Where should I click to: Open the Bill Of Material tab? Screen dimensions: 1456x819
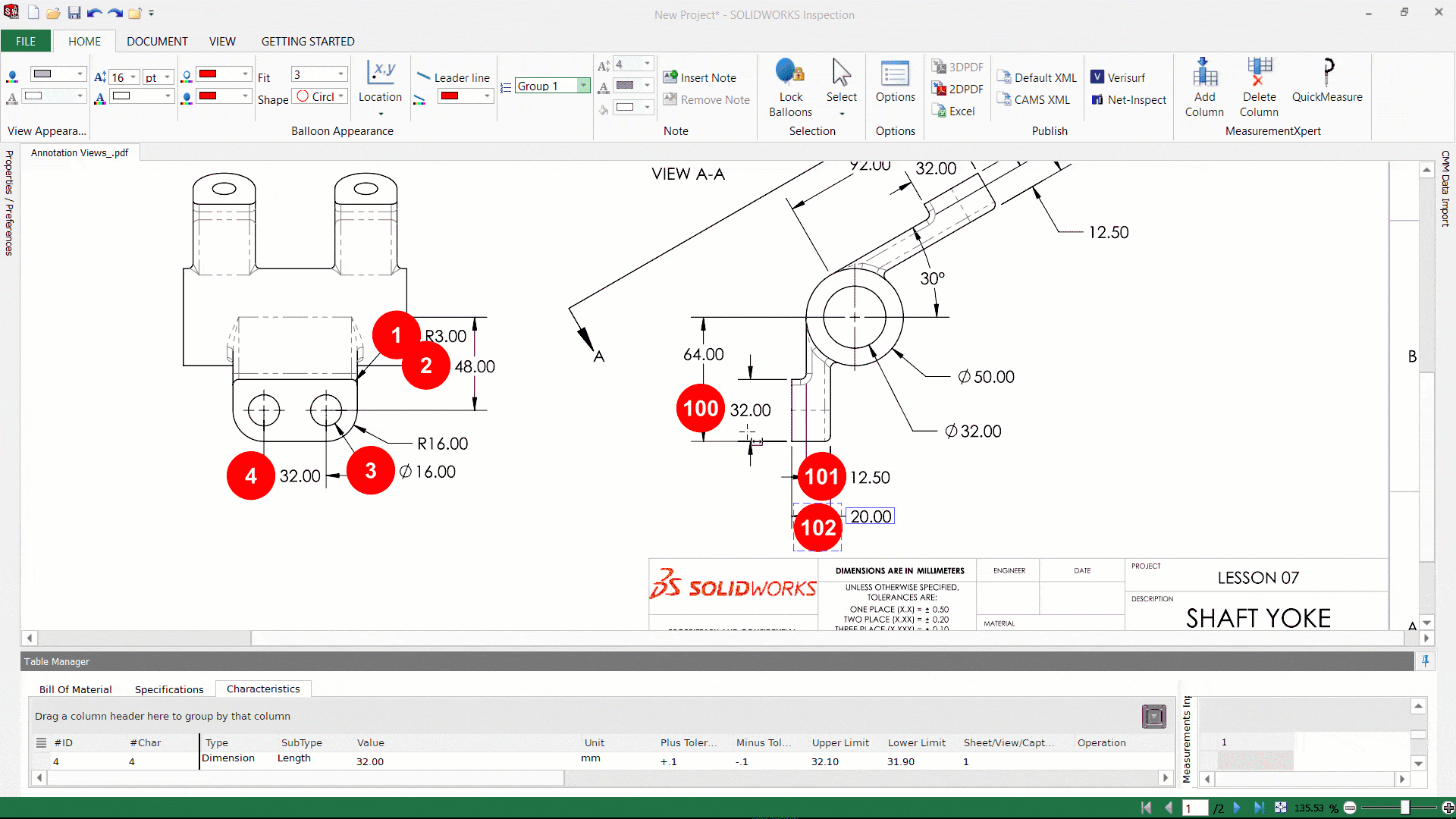point(75,689)
